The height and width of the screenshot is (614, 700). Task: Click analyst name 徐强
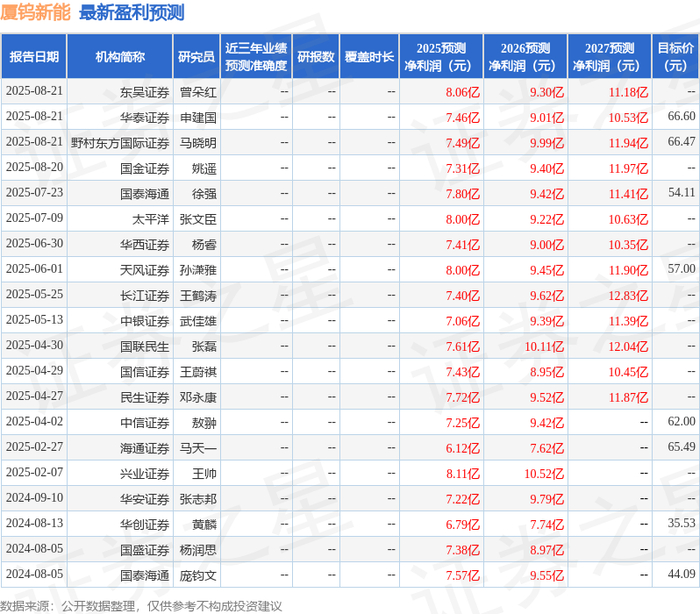click(204, 194)
